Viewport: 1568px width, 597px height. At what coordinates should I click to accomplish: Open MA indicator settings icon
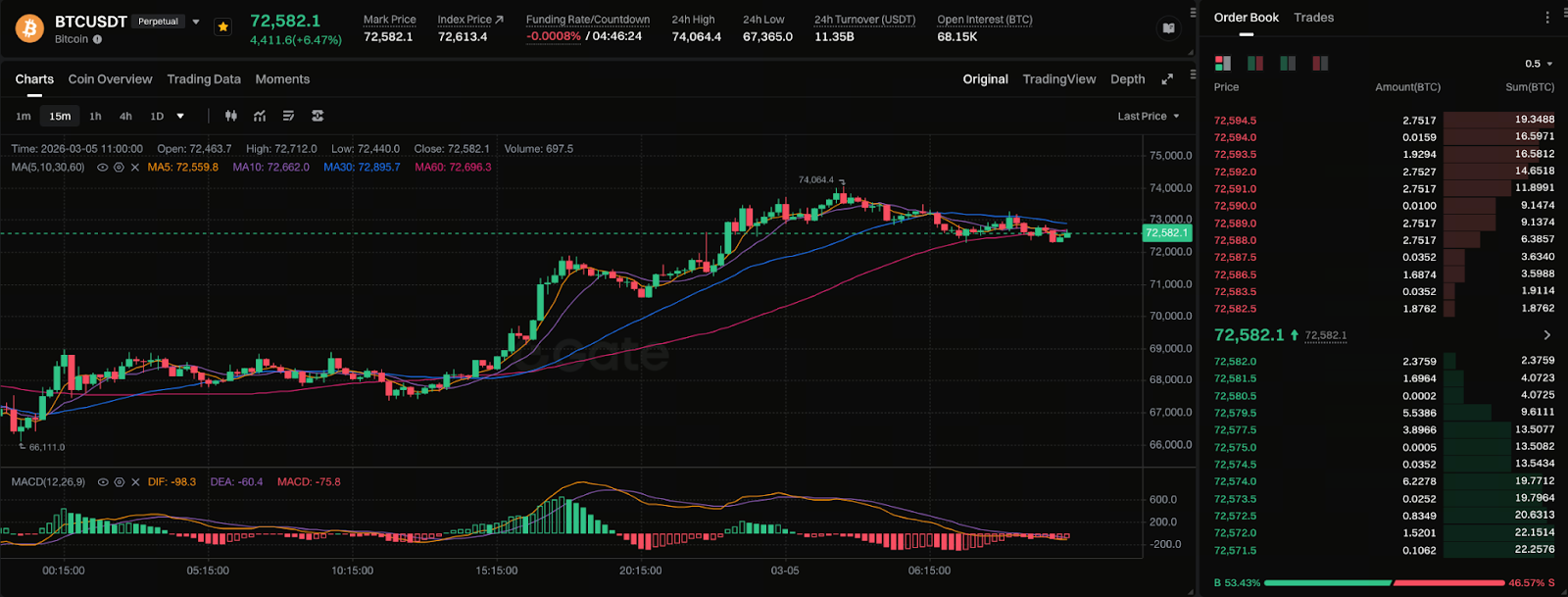point(119,168)
